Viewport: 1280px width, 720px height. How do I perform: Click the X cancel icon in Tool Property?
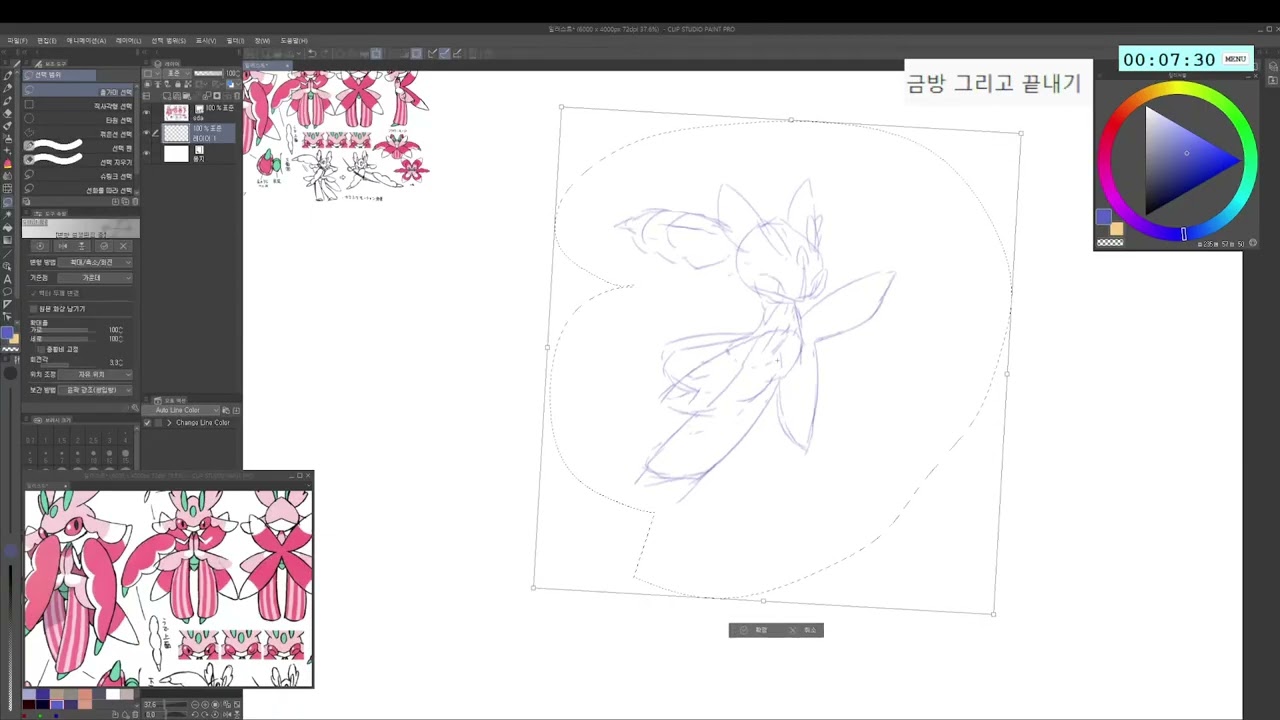[123, 246]
